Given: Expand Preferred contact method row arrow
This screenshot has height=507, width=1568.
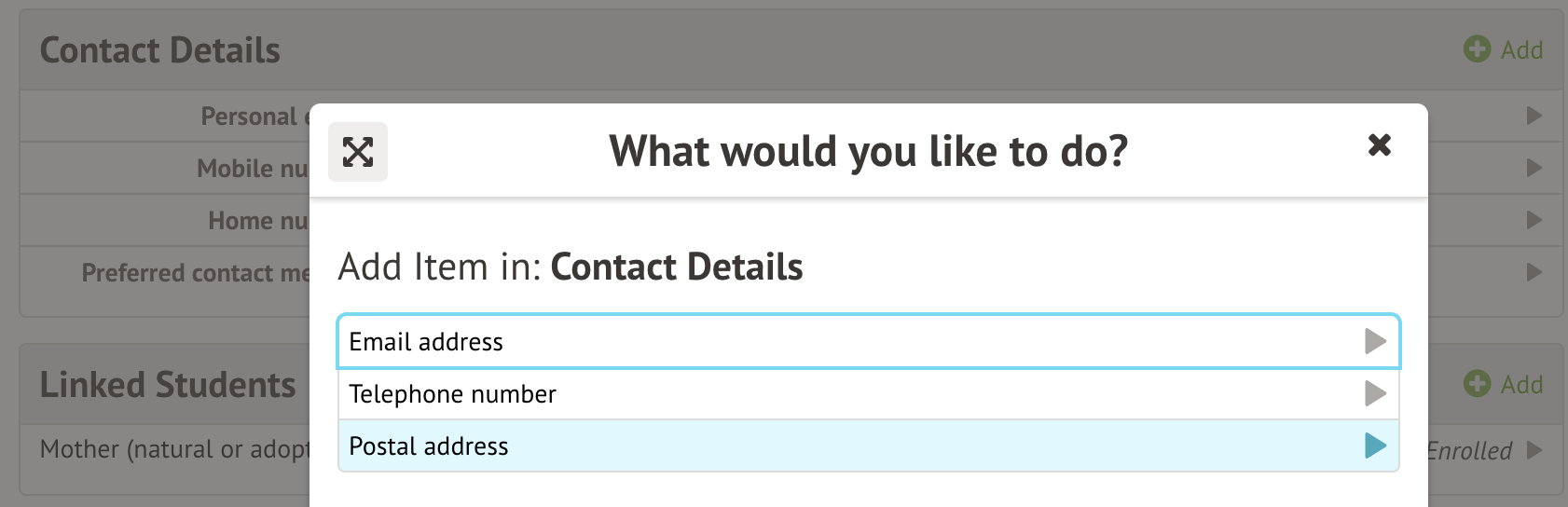Looking at the screenshot, I should (1534, 273).
